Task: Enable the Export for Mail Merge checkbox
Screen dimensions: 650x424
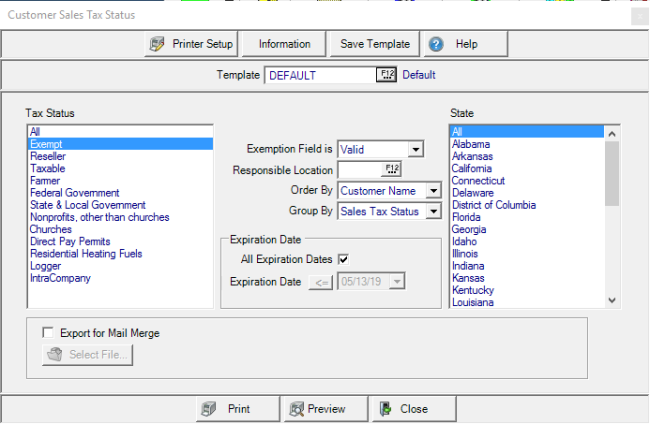Action: (48, 333)
